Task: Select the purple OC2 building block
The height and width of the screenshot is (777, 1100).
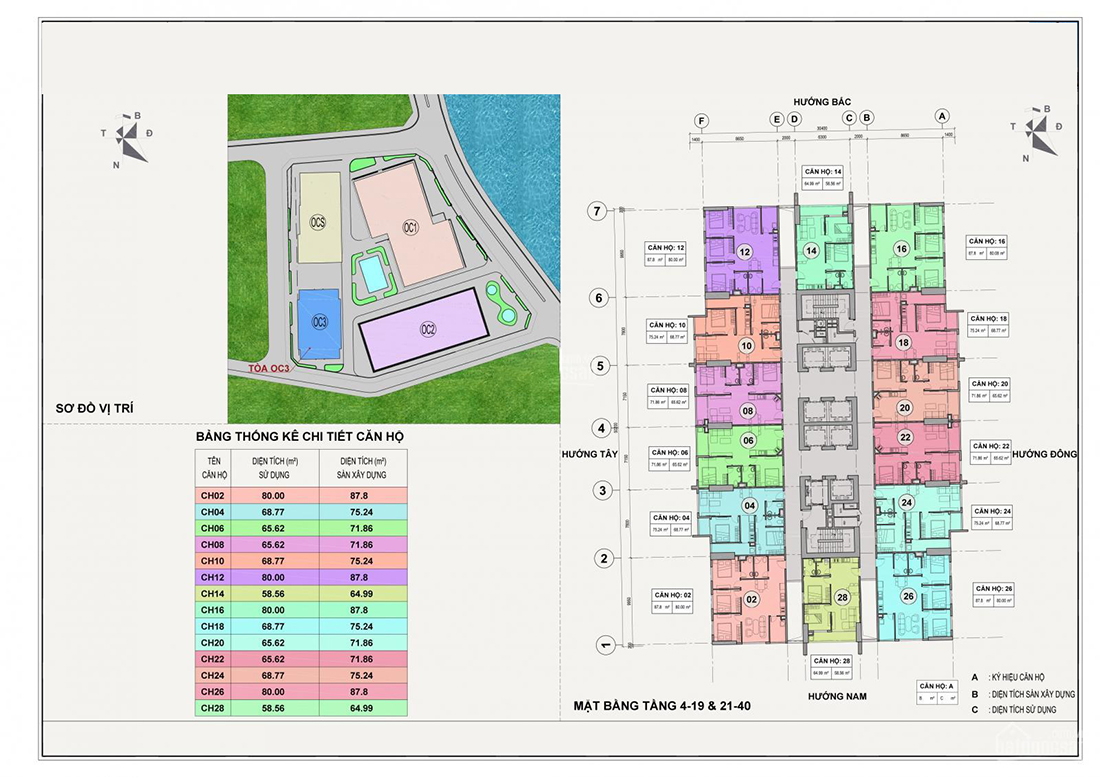Action: pos(423,330)
